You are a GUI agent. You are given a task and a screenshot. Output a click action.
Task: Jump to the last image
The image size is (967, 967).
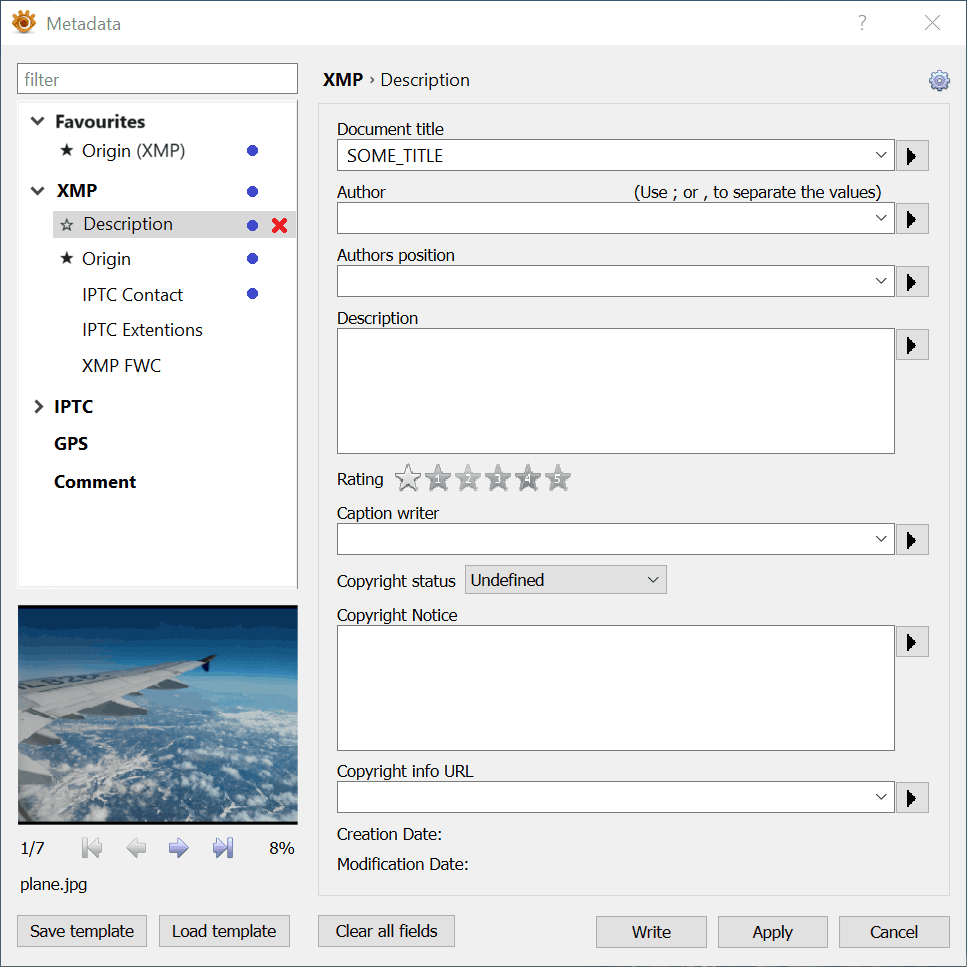223,848
